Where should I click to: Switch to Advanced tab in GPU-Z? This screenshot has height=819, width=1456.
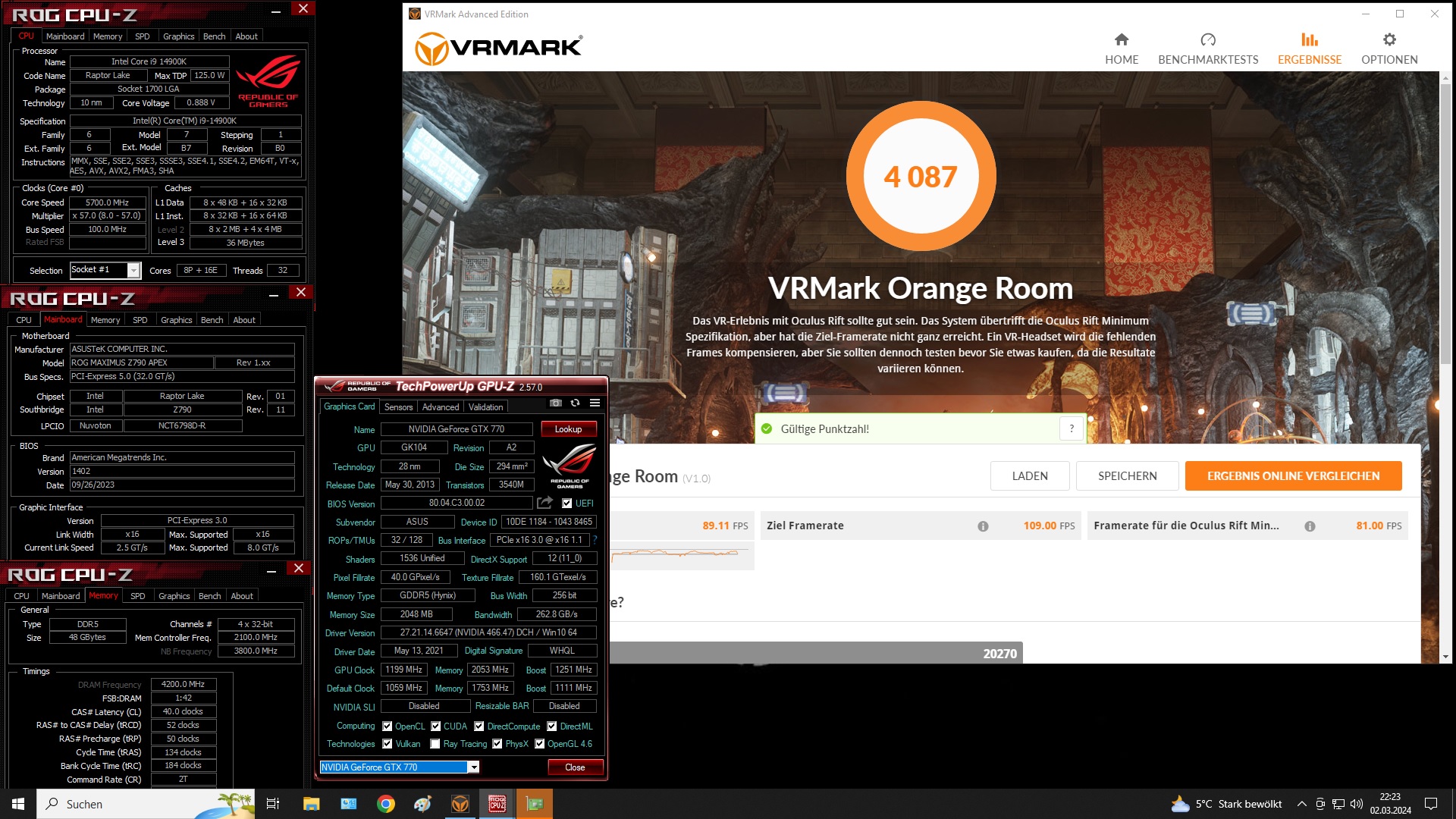pos(441,407)
